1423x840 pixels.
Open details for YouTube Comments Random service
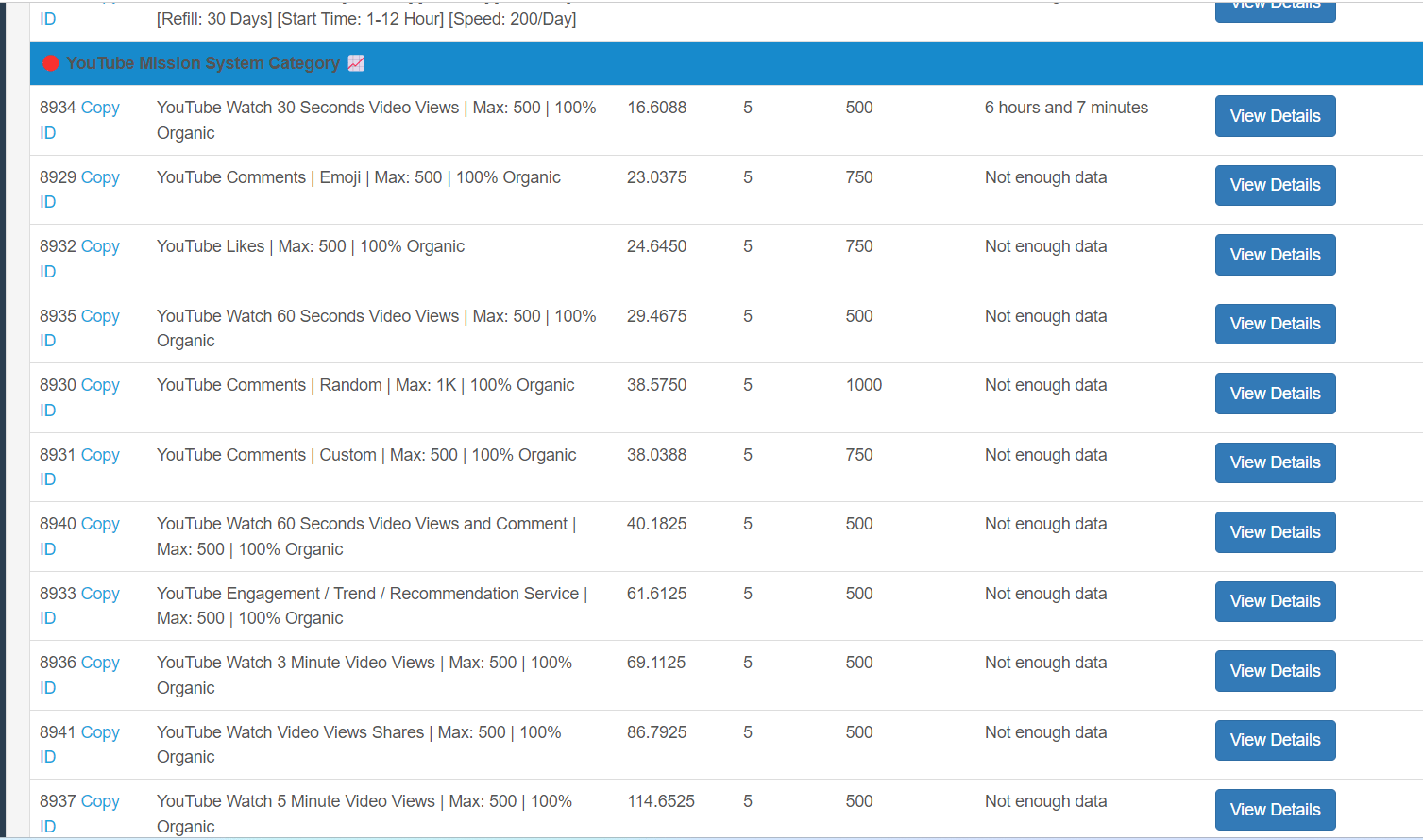pyautogui.click(x=1275, y=394)
